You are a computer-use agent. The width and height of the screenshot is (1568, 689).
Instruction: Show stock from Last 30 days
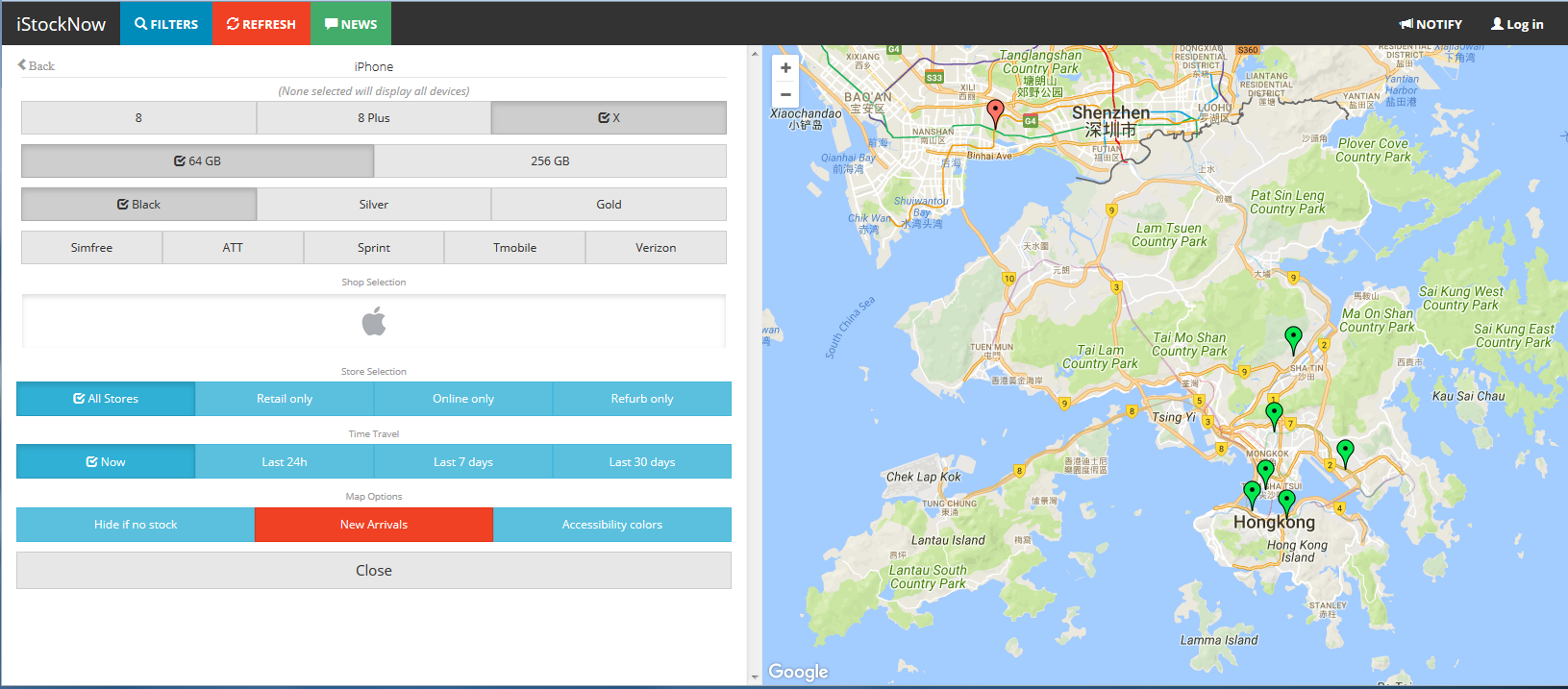pos(642,462)
